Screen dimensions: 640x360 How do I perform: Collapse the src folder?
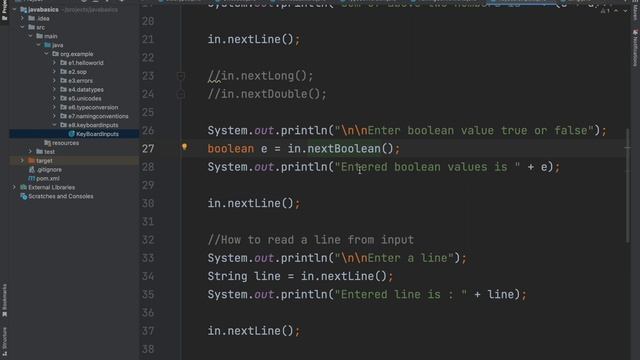(22, 27)
